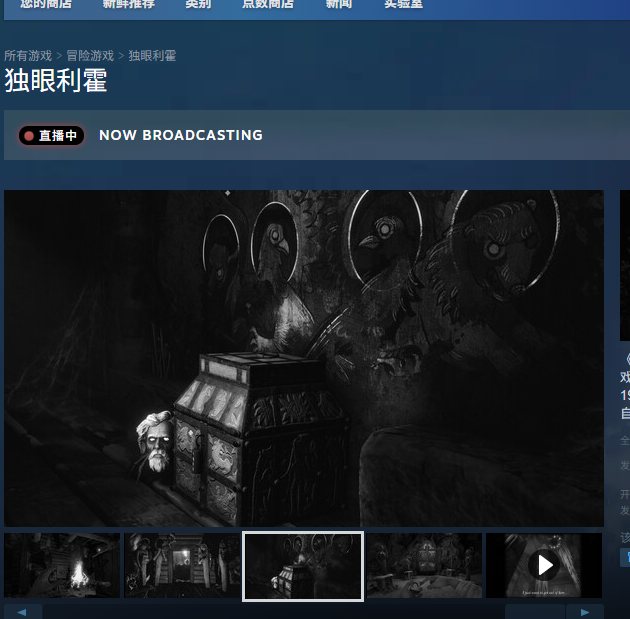Click the right arrow of thumbnail strip
The width and height of the screenshot is (630, 619).
pos(585,612)
